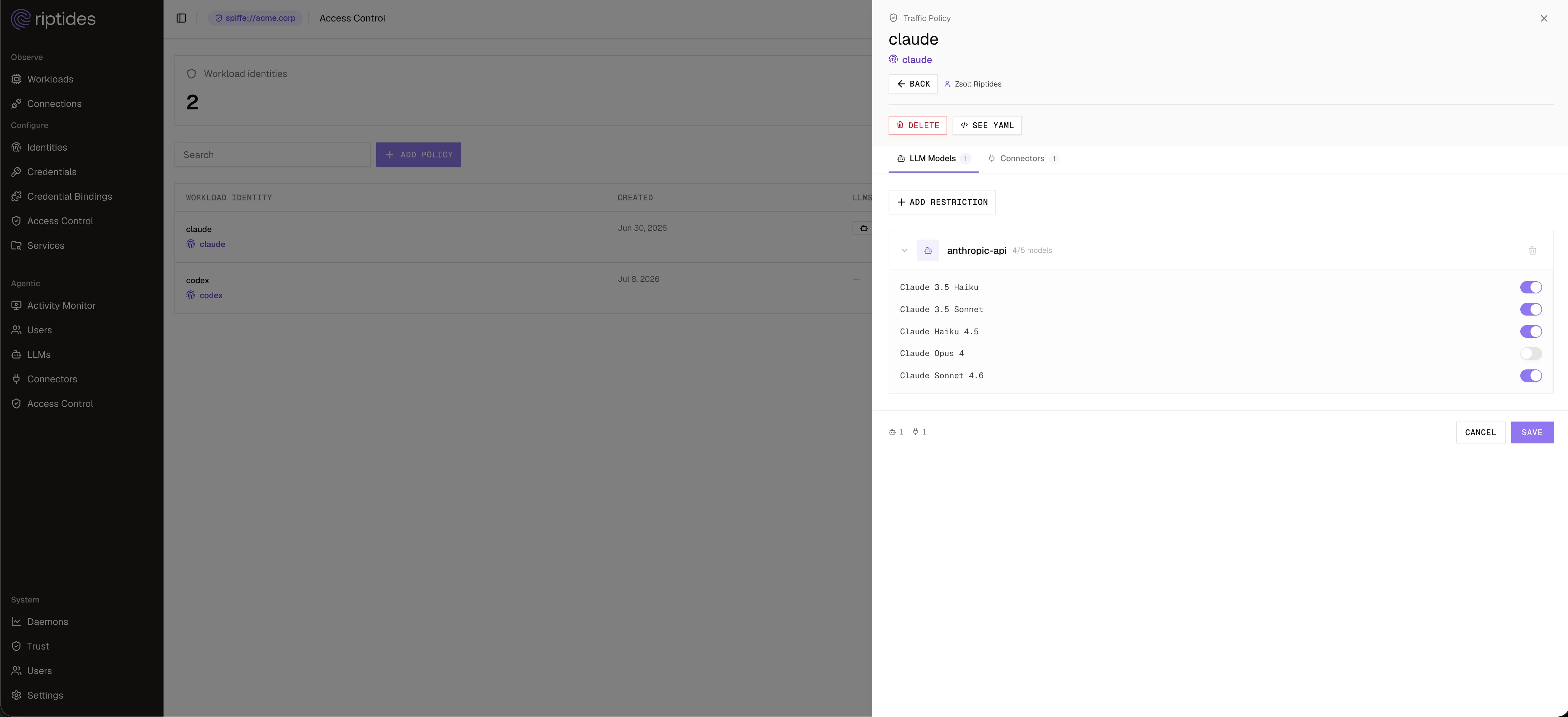
Task: Click the spiffe://acme.corp trust domain badge
Action: point(255,18)
